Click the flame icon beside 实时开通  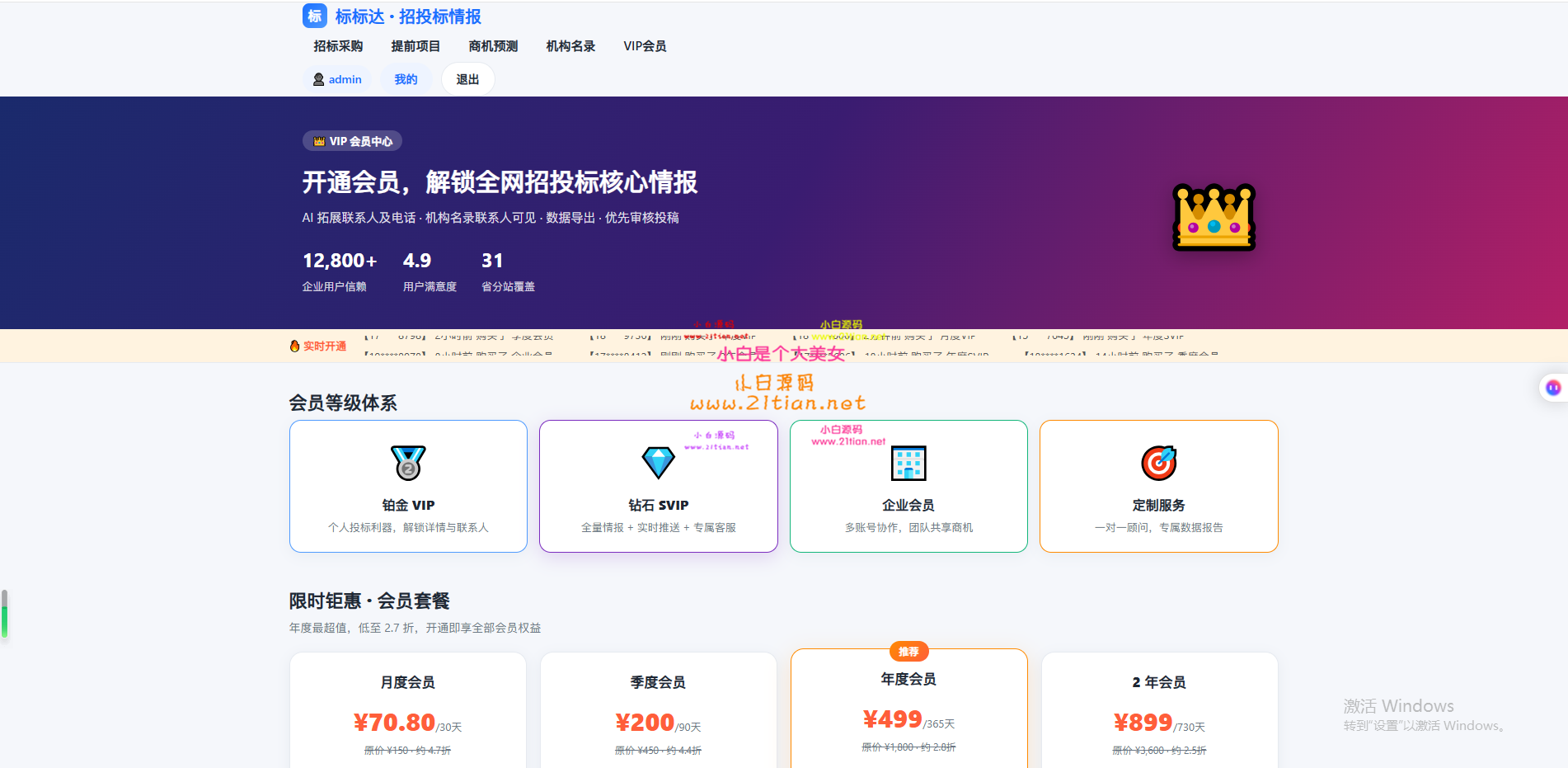point(294,346)
